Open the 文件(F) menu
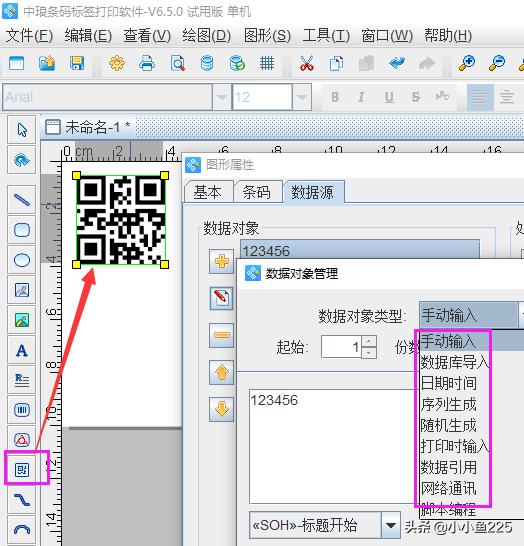 tap(29, 36)
